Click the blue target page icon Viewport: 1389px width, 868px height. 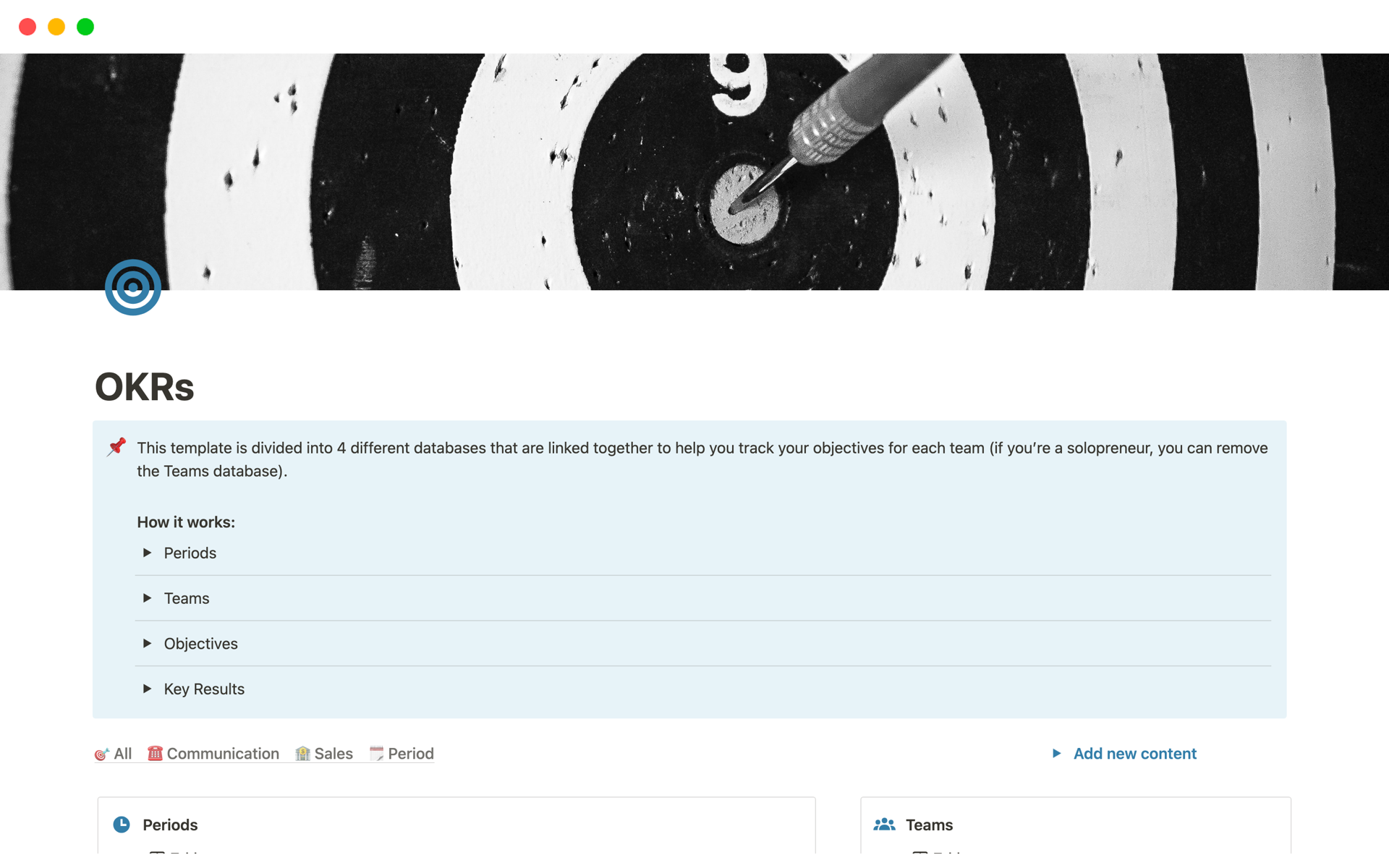[132, 287]
